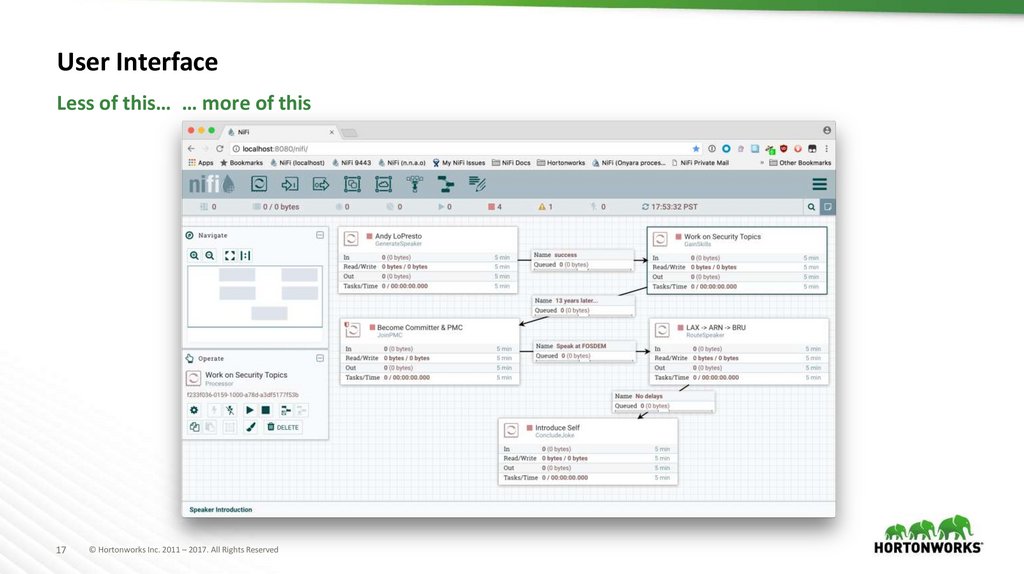Start the selected processor

point(249,410)
